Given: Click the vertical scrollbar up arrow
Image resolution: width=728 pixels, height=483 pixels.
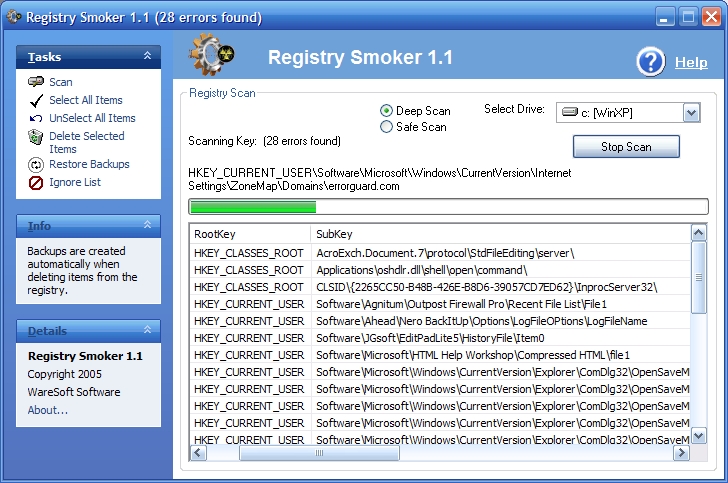Looking at the screenshot, I should coord(699,232).
